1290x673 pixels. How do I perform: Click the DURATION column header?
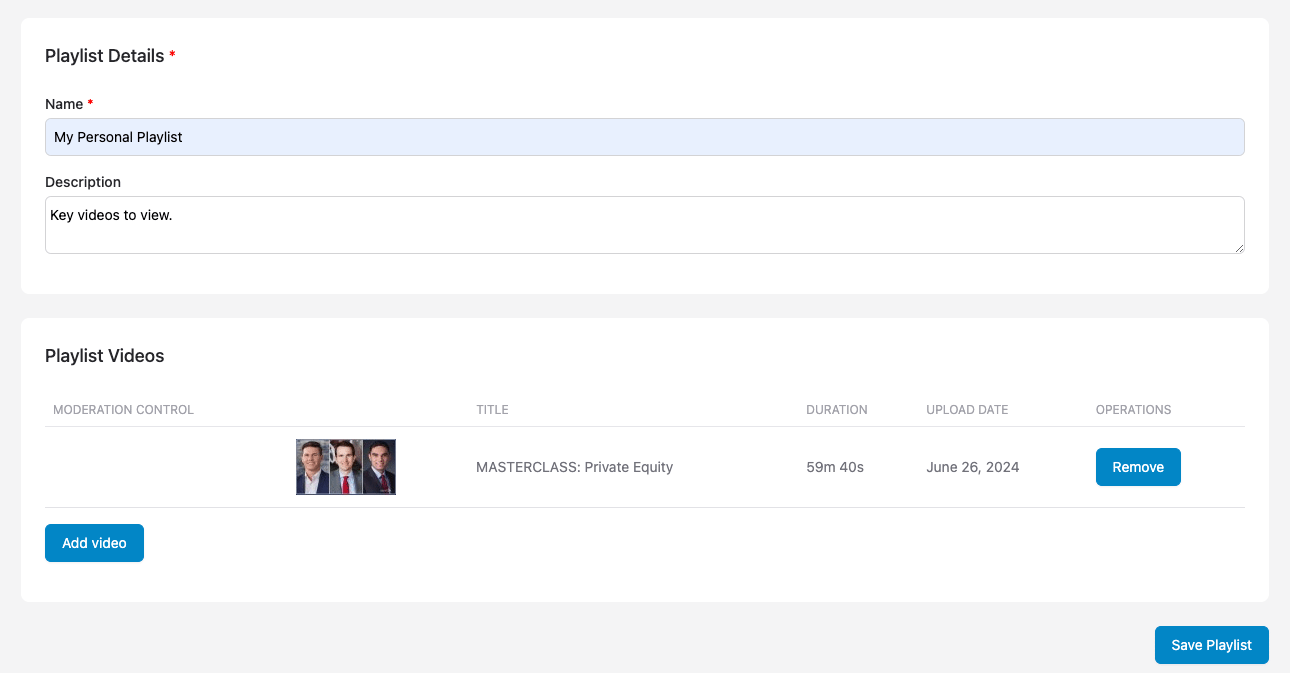pyautogui.click(x=836, y=410)
